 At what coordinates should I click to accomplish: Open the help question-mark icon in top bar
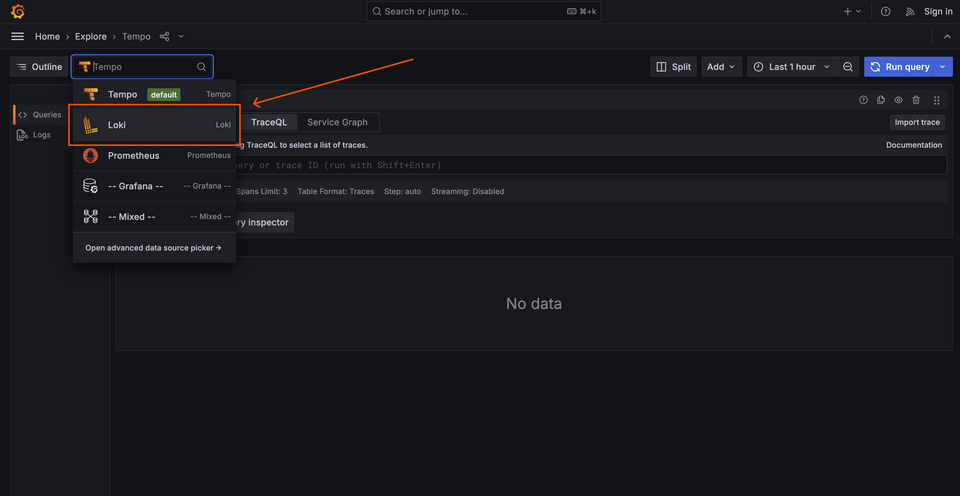point(885,12)
